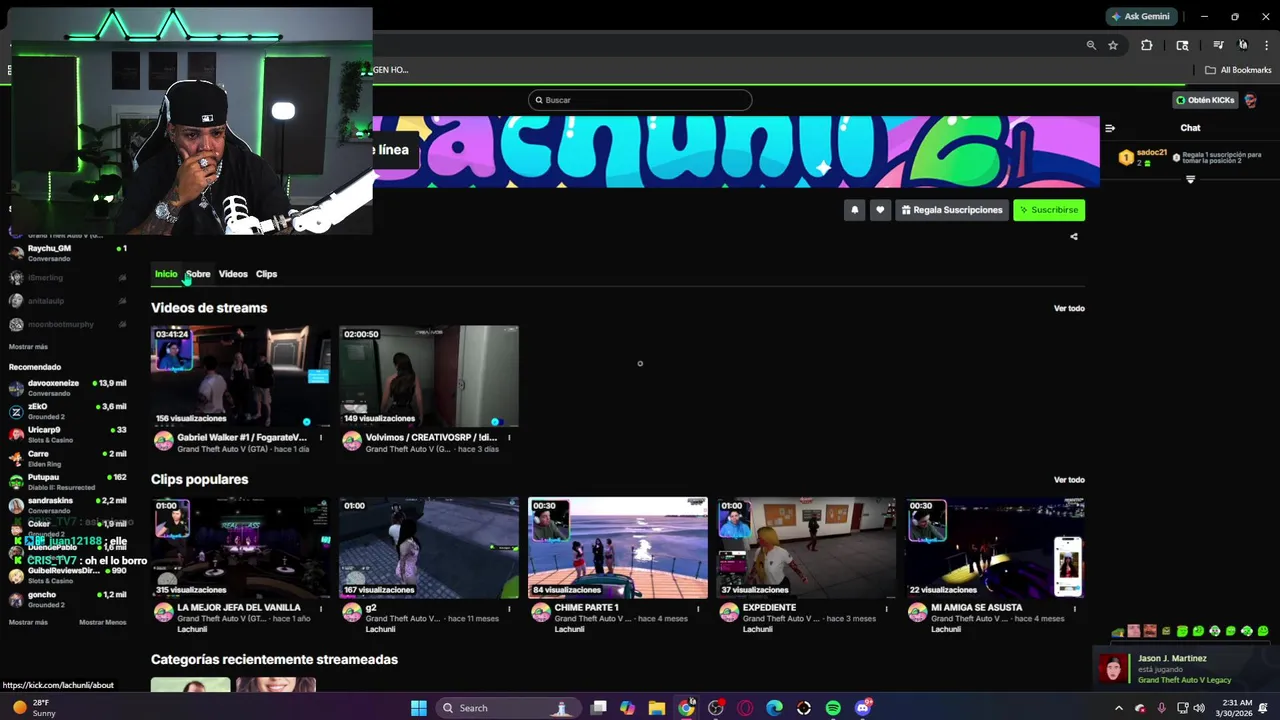Open All Bookmarks folder
Screen dimensions: 1280x720
[1238, 70]
